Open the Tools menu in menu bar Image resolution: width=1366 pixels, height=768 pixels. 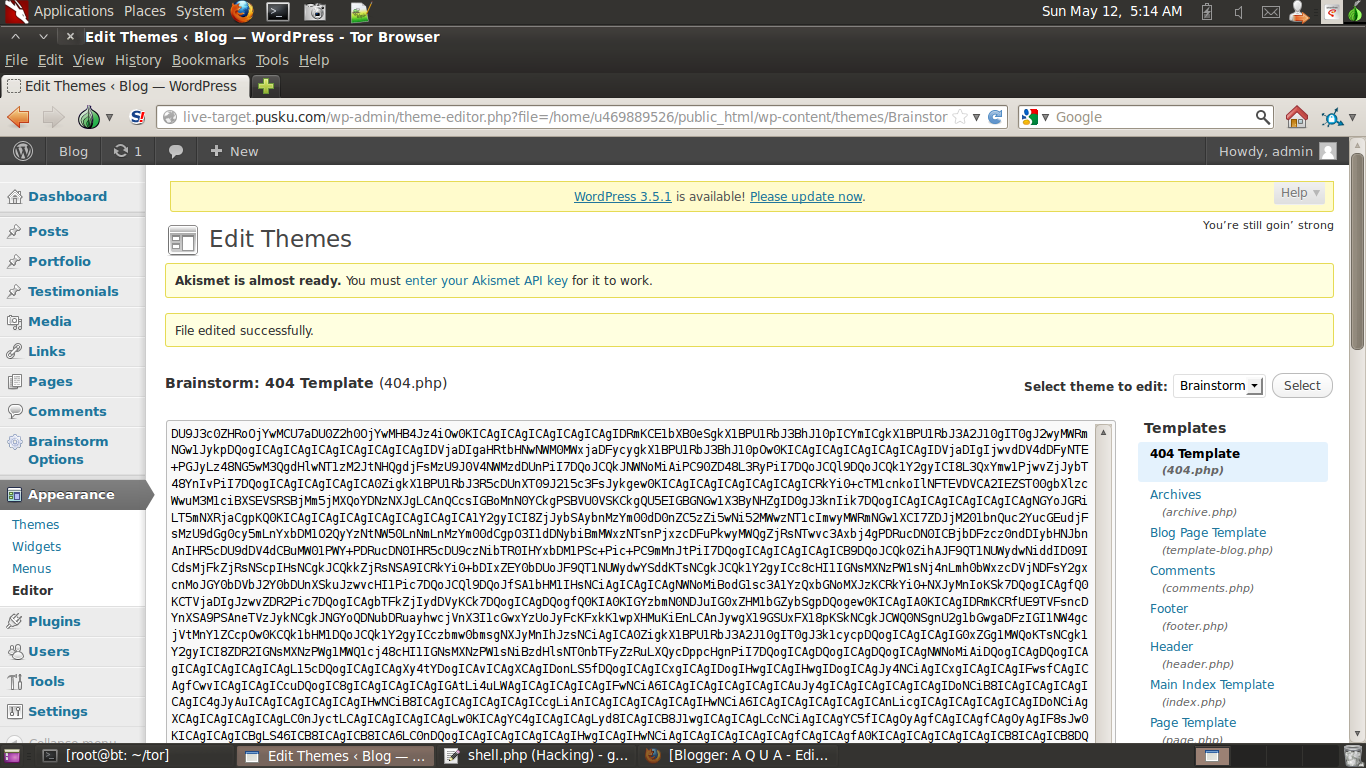272,60
